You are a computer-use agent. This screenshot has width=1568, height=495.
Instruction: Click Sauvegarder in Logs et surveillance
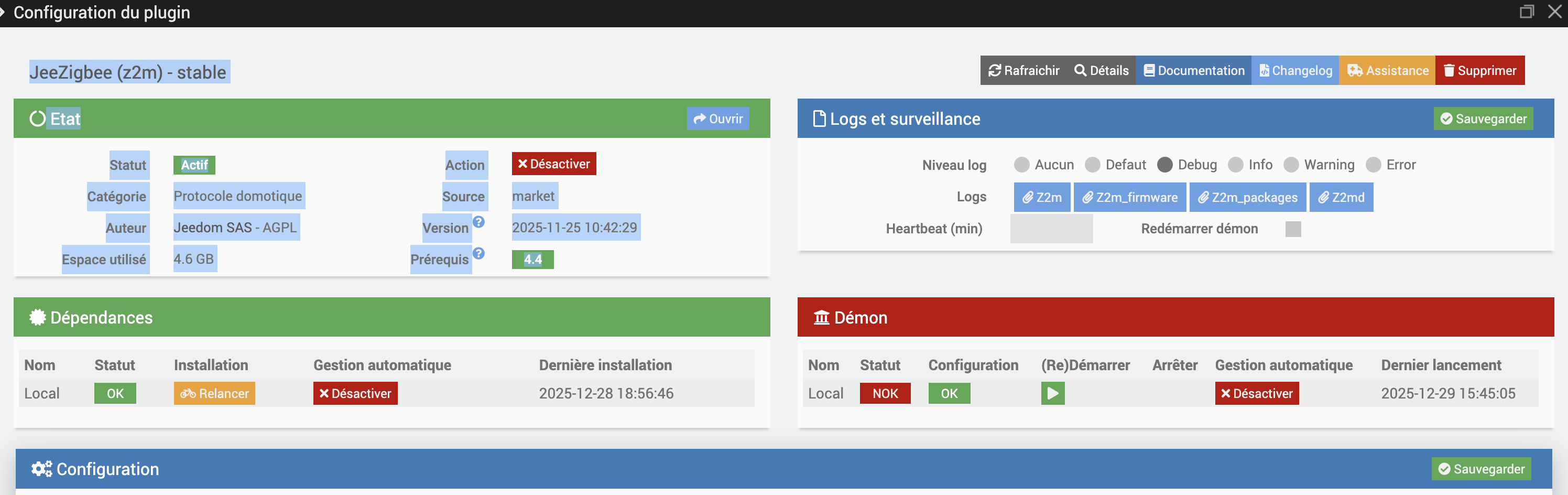pos(1484,119)
